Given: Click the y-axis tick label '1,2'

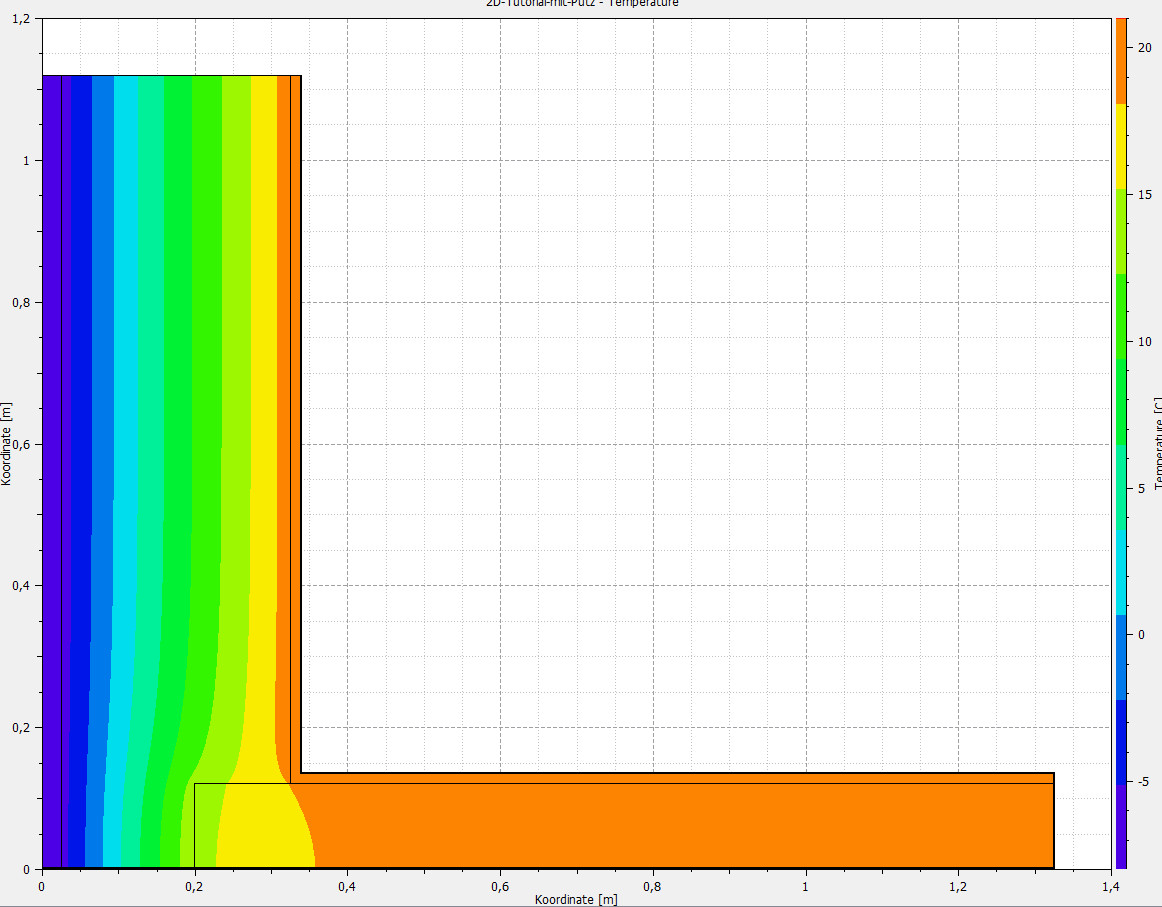Looking at the screenshot, I should 21,19.
